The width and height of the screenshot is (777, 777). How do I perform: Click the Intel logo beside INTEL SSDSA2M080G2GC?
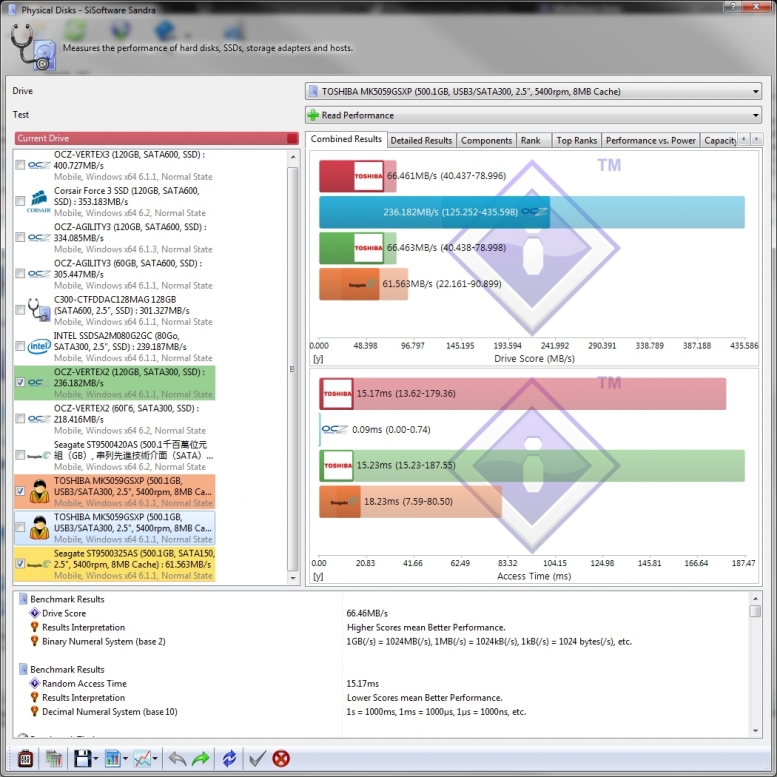click(39, 346)
